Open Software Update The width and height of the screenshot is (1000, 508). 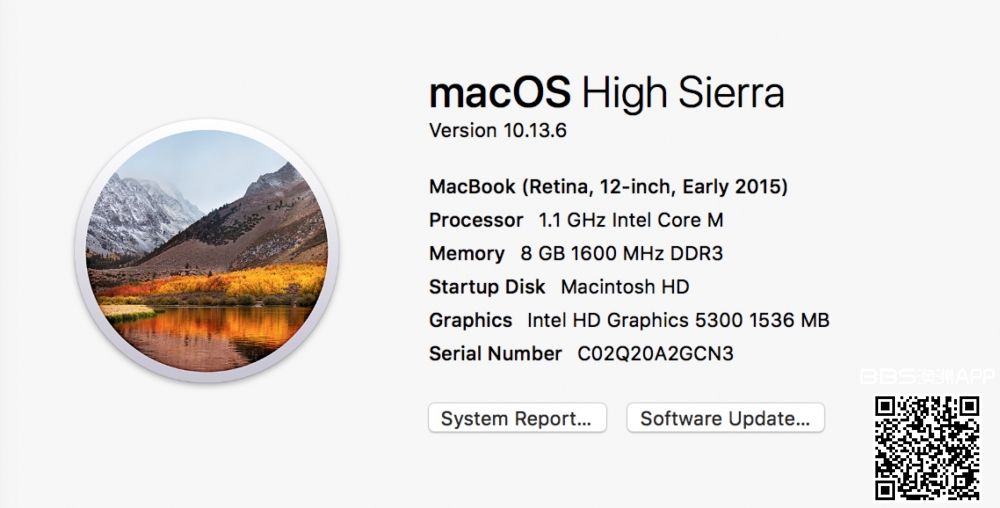click(725, 419)
